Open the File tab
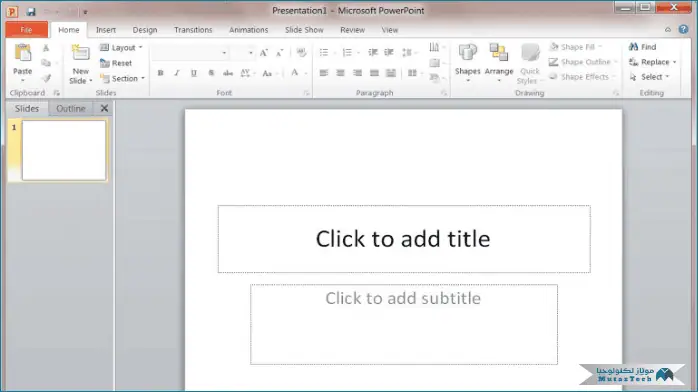This screenshot has height=392, width=698. click(x=26, y=30)
